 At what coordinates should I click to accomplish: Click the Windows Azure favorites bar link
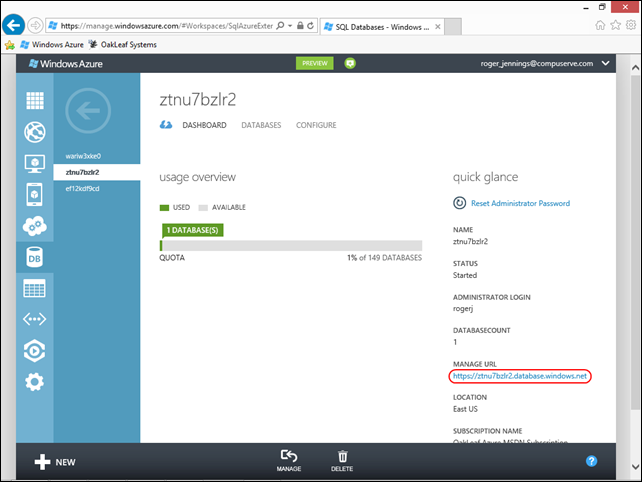pyautogui.click(x=52, y=45)
